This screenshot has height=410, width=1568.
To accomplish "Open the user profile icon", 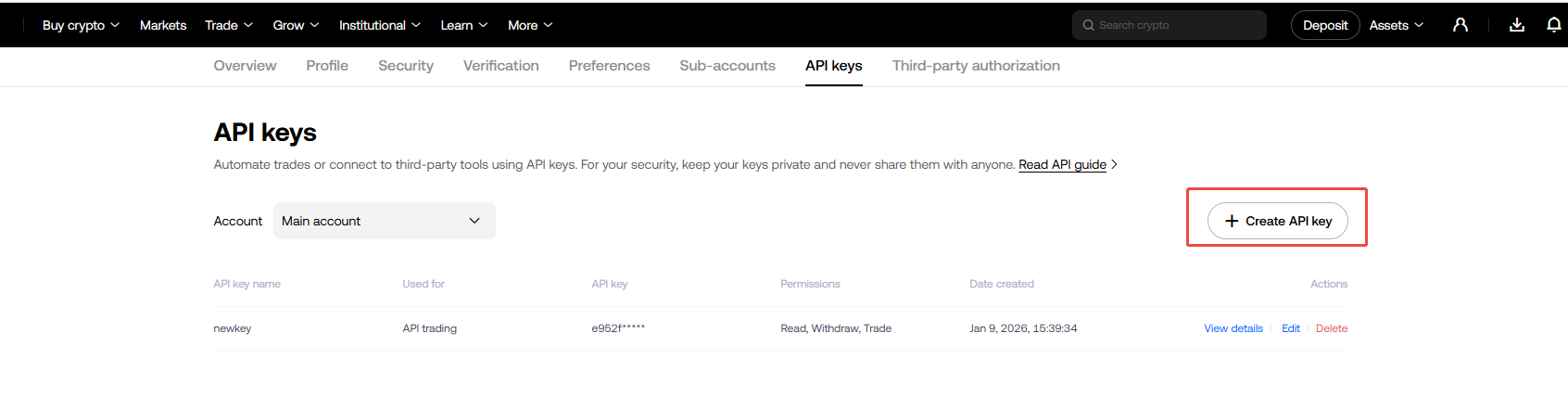I will coord(1461,25).
